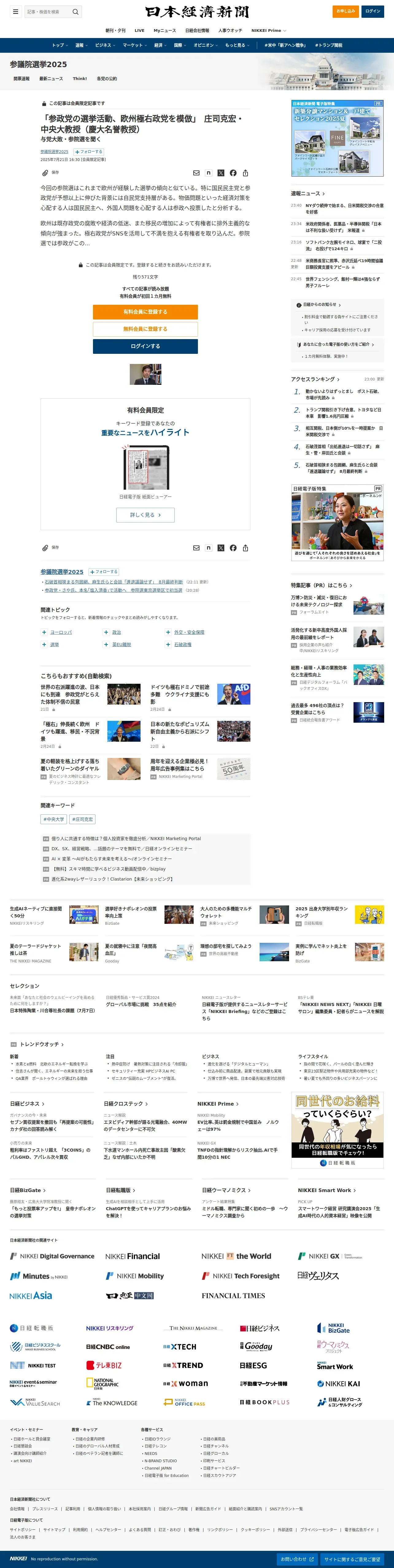
Task: Open the テレ東BIZ logo link
Action: [104, 1365]
